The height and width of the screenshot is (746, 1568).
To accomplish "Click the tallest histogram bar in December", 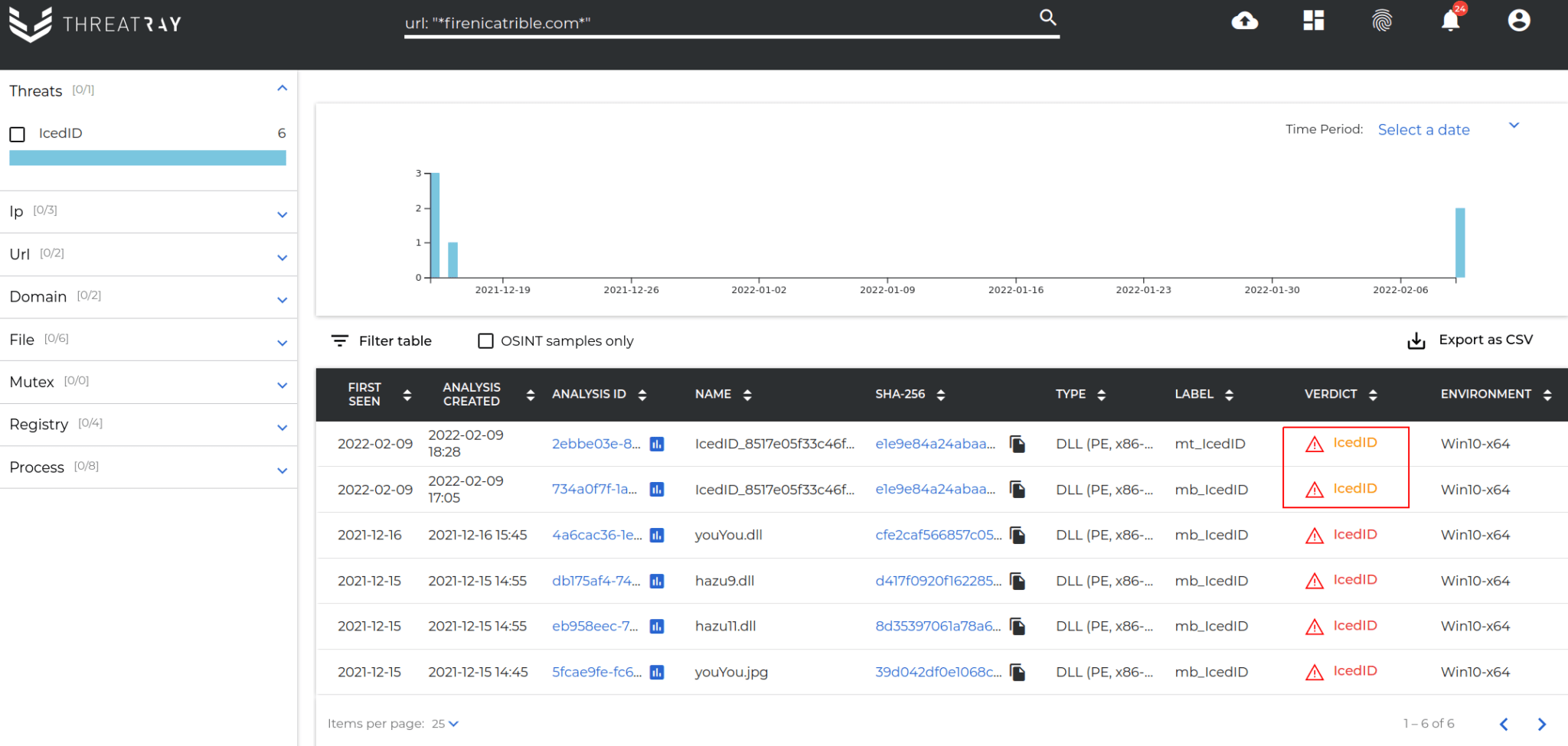I will 435,225.
